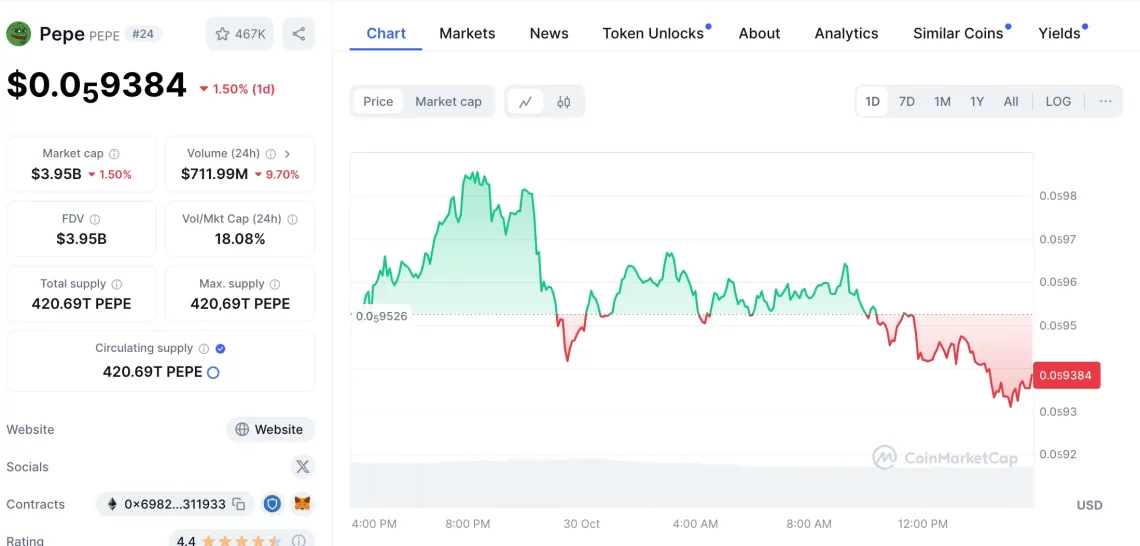The height and width of the screenshot is (546, 1140).
Task: Switch to candlestick chart view icon
Action: pos(563,102)
